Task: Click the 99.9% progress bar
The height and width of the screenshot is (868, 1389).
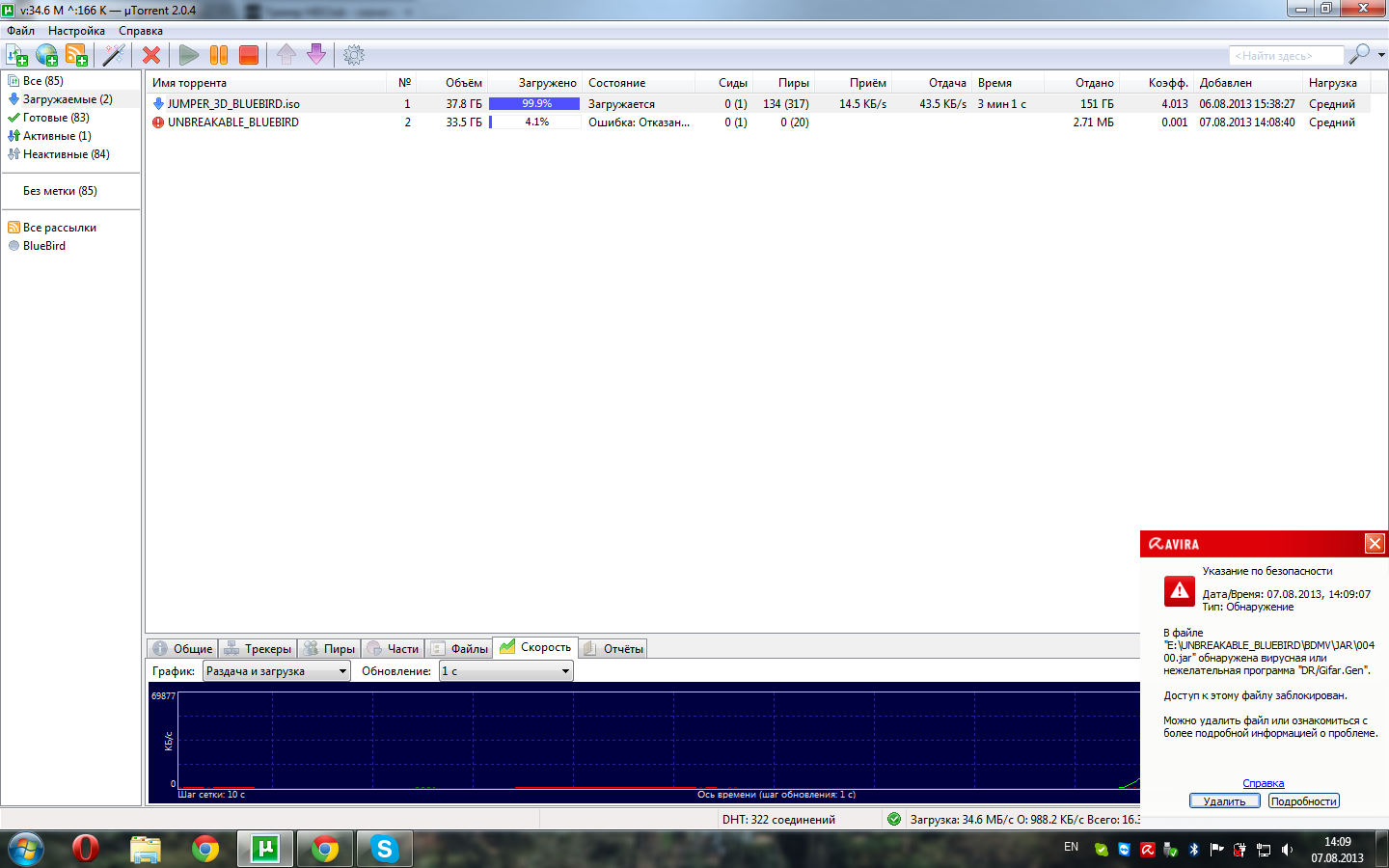Action: coord(534,104)
